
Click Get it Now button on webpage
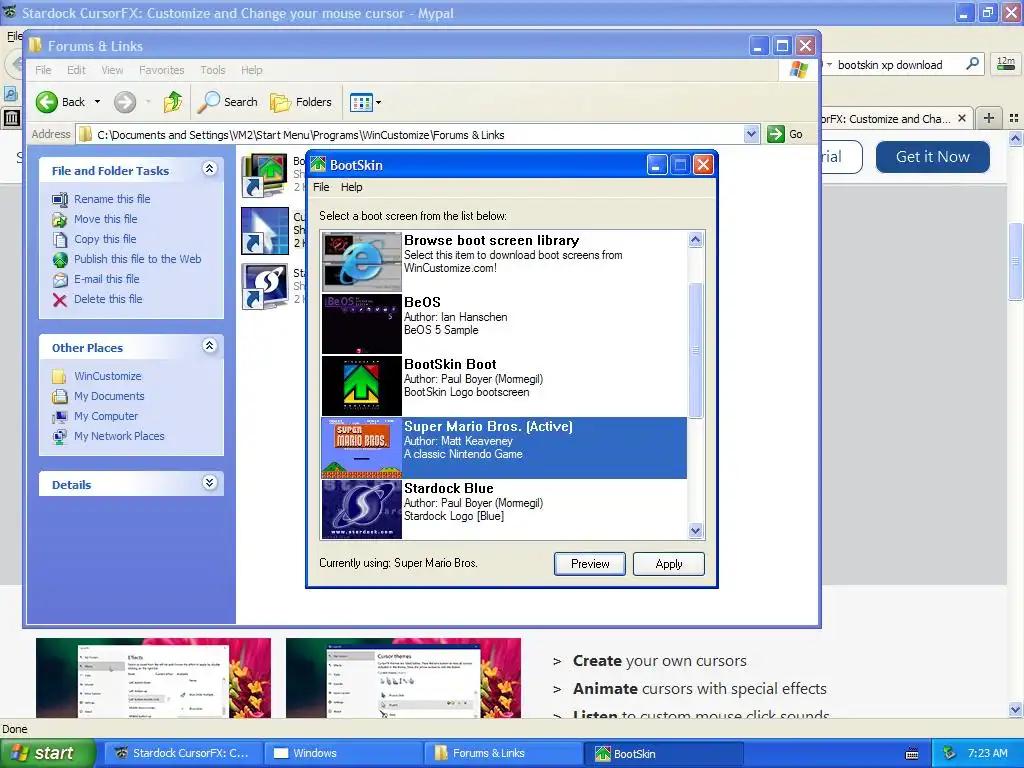933,157
